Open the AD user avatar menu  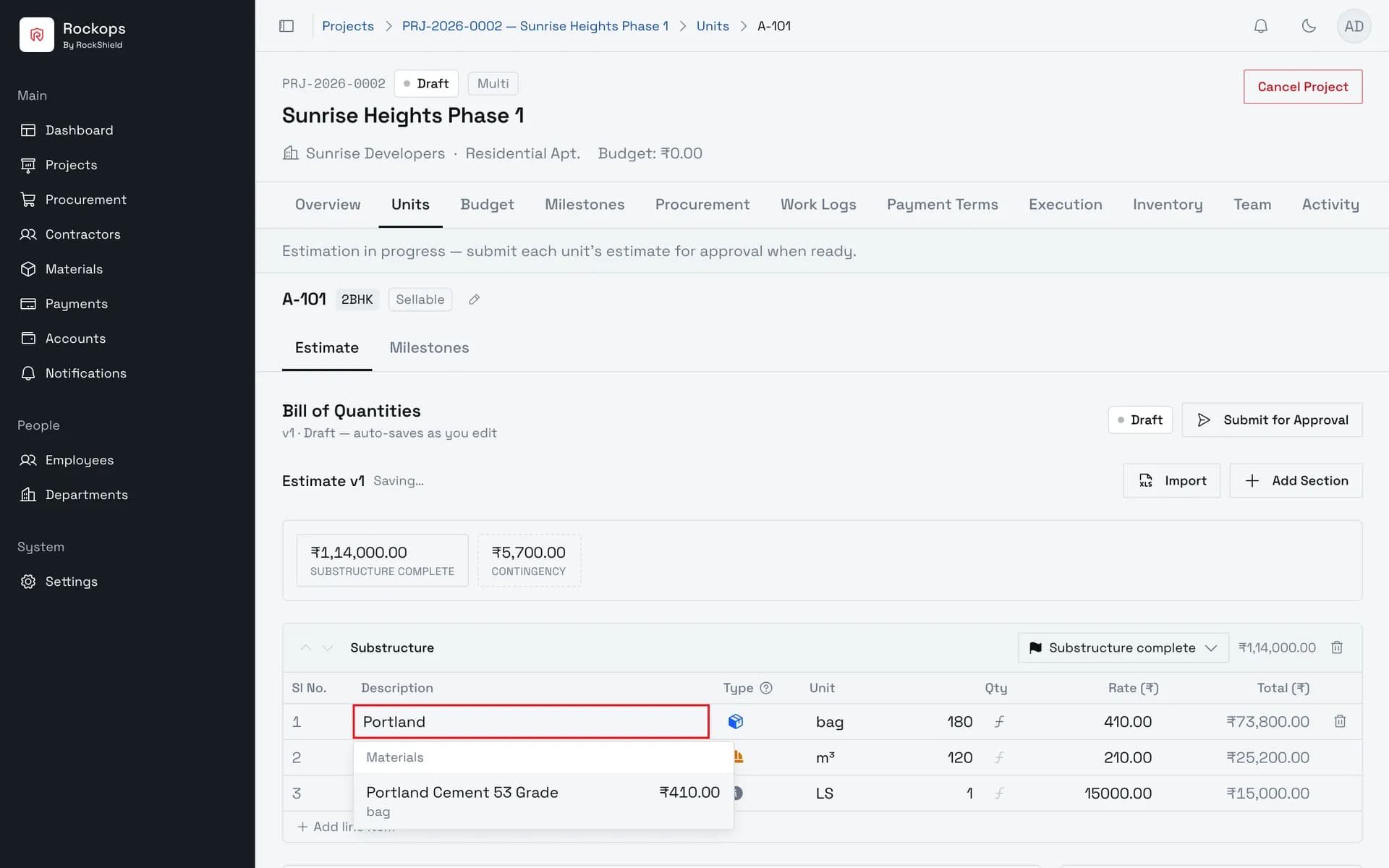point(1354,26)
